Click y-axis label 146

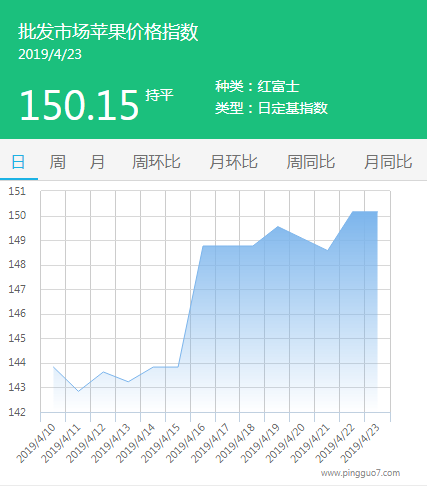pyautogui.click(x=17, y=314)
